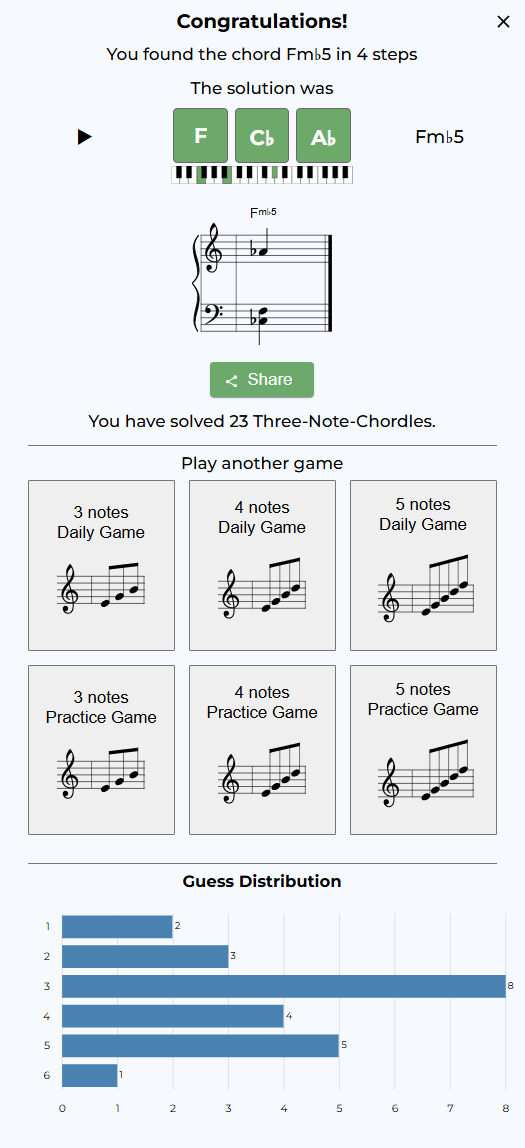Play the Fm♭5 solution chord

[85, 137]
